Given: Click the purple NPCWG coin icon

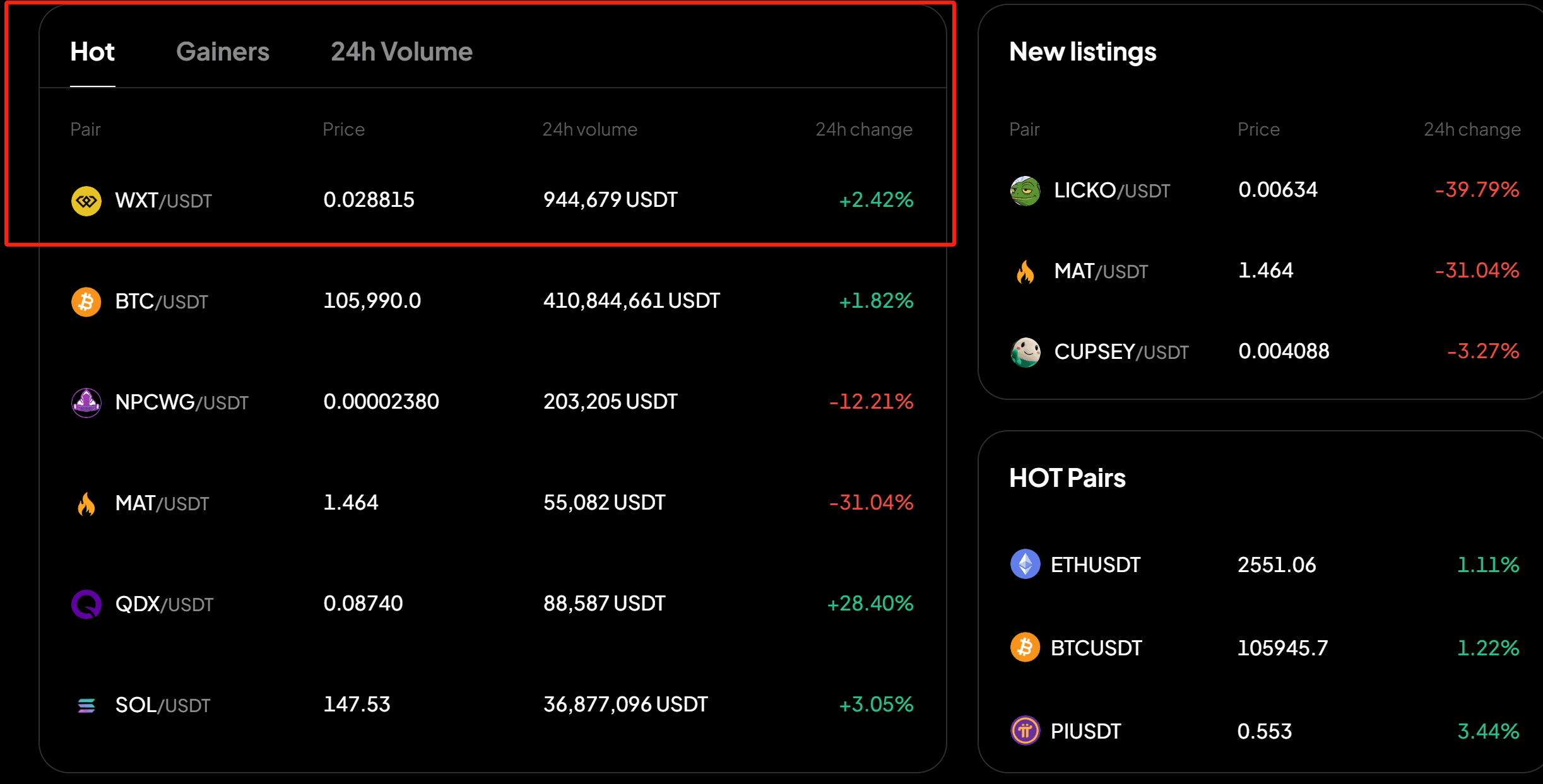Looking at the screenshot, I should 86,402.
